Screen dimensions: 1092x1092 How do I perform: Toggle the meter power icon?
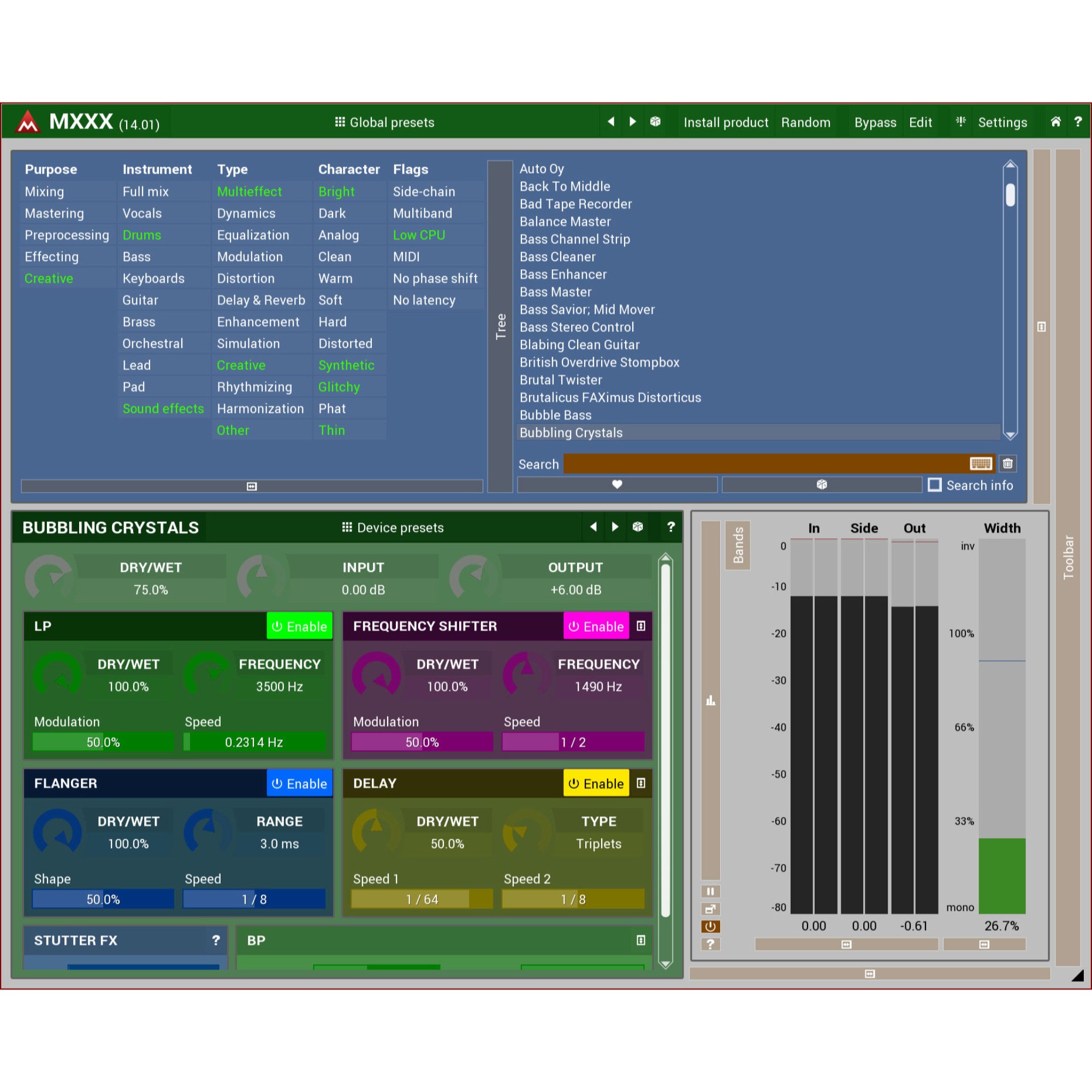point(710,927)
